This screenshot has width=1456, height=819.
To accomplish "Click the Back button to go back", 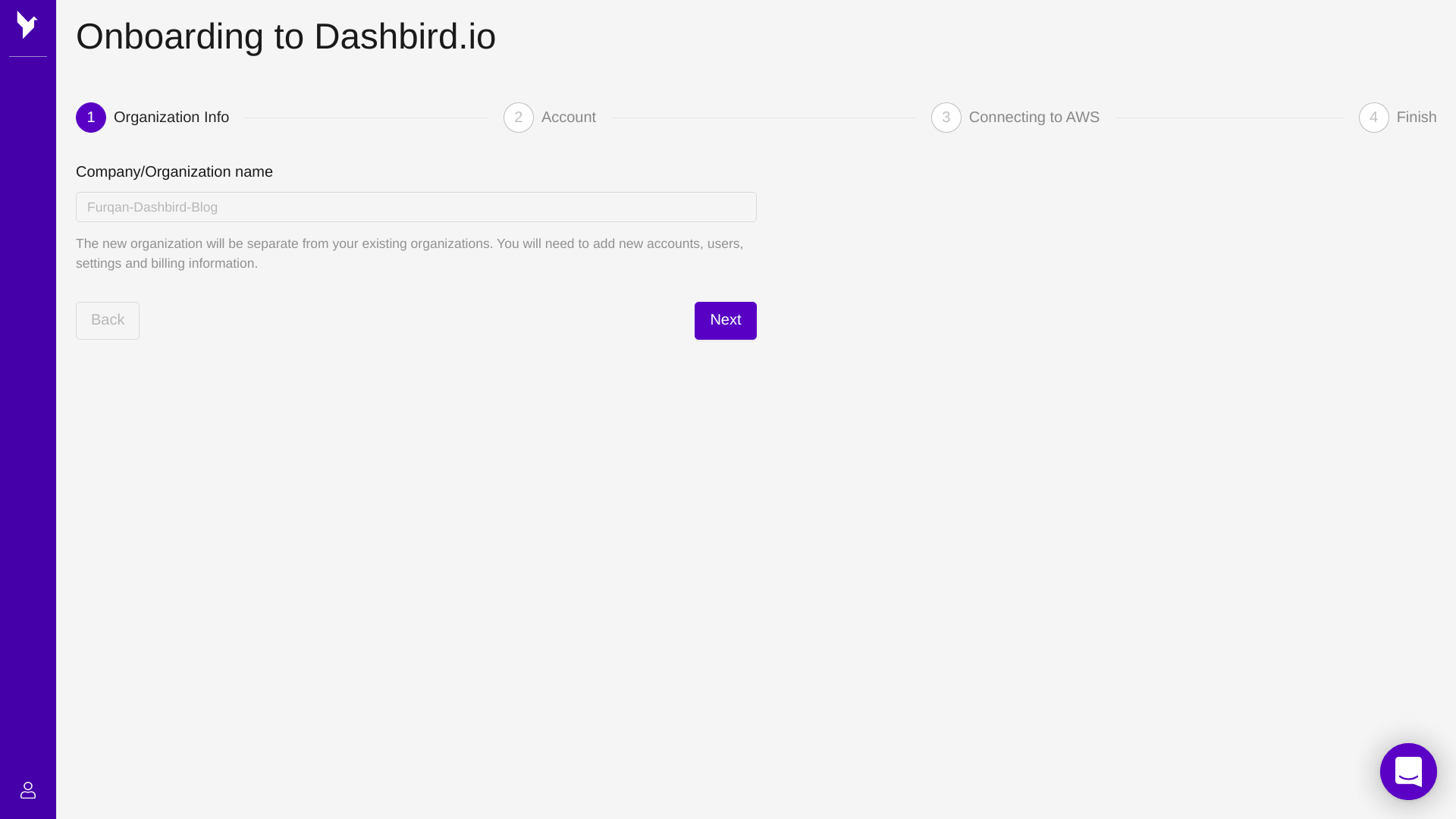I will (x=108, y=320).
